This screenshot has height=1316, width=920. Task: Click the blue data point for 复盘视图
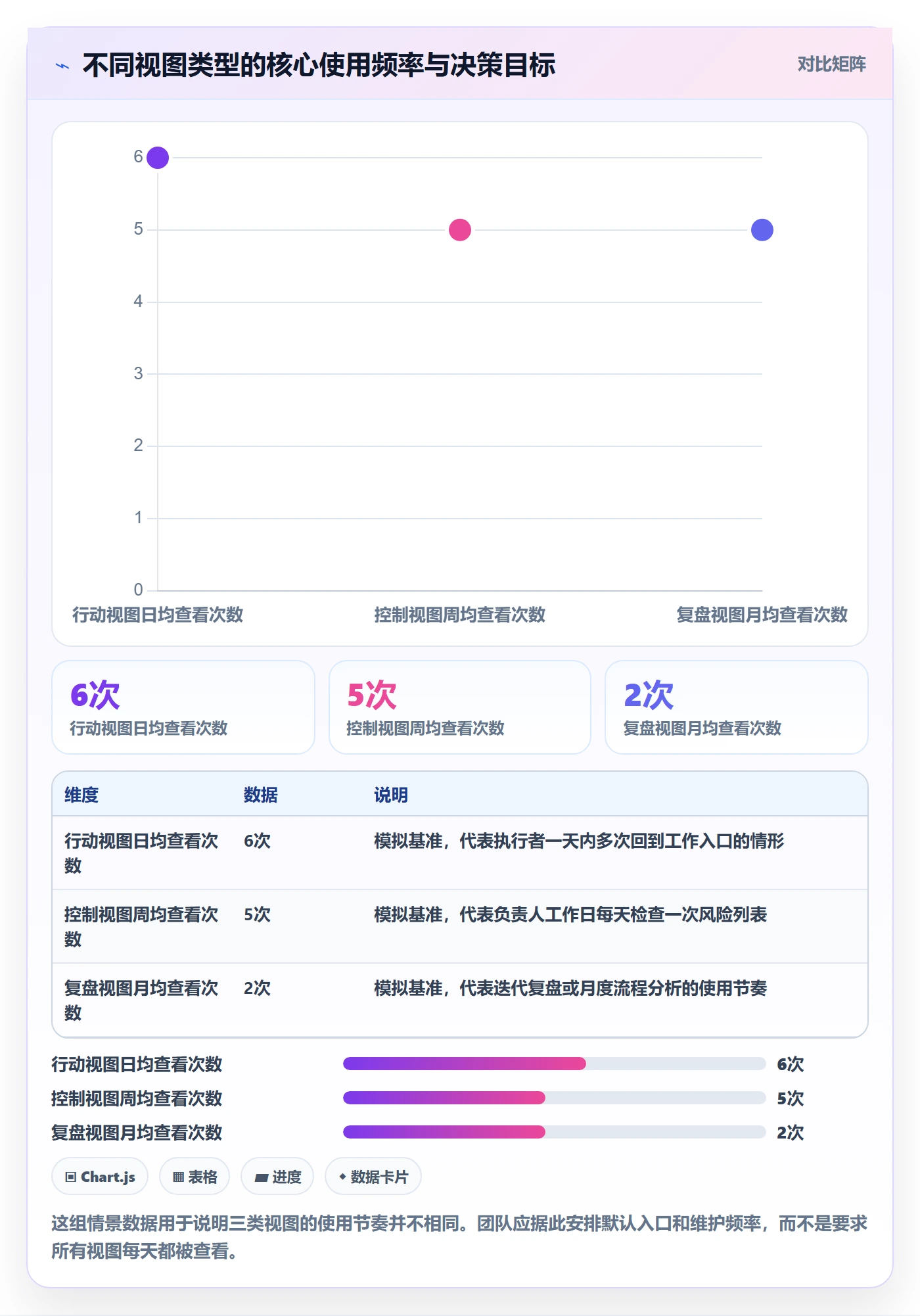coord(762,230)
